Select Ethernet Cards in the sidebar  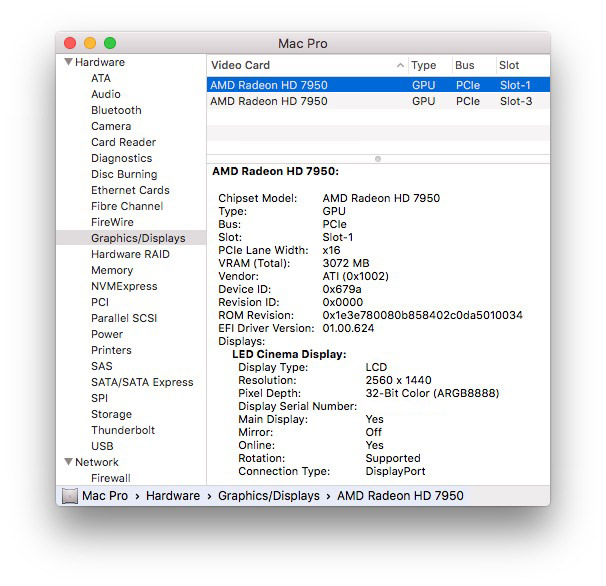click(131, 190)
